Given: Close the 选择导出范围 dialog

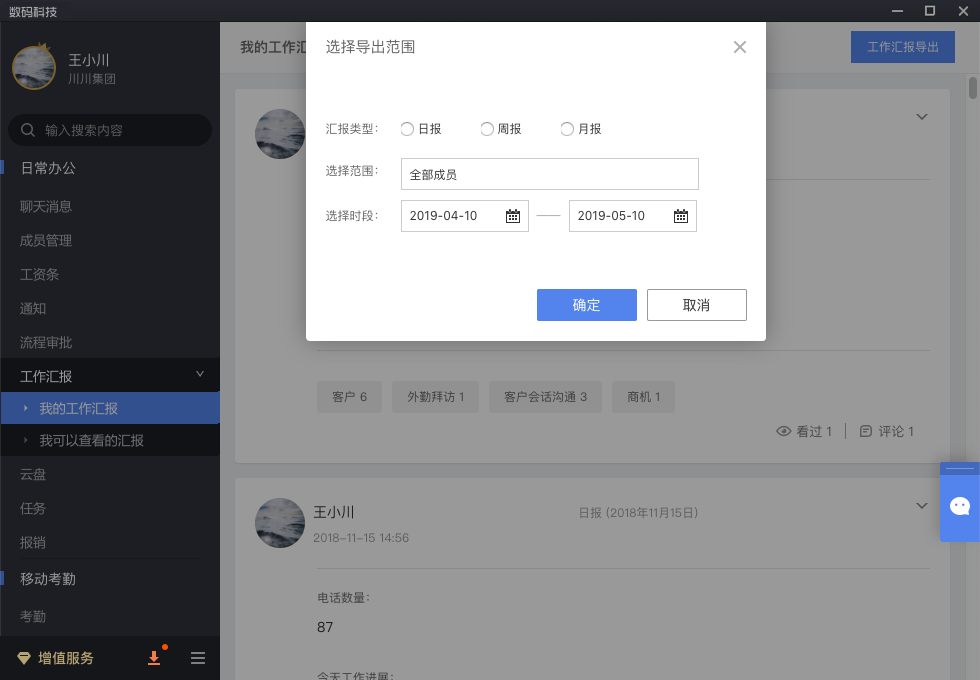Looking at the screenshot, I should 739,47.
